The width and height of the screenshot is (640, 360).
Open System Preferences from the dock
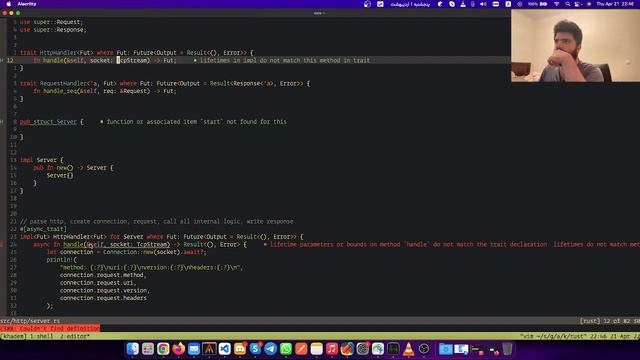362,349
